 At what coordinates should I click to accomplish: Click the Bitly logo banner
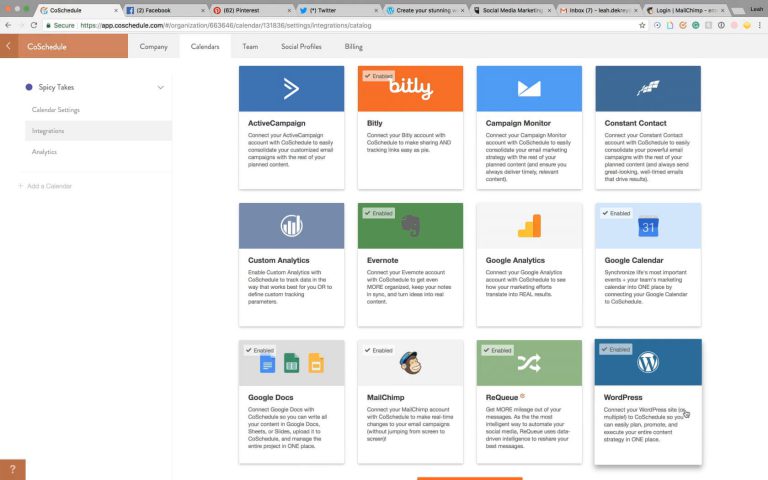(x=410, y=88)
